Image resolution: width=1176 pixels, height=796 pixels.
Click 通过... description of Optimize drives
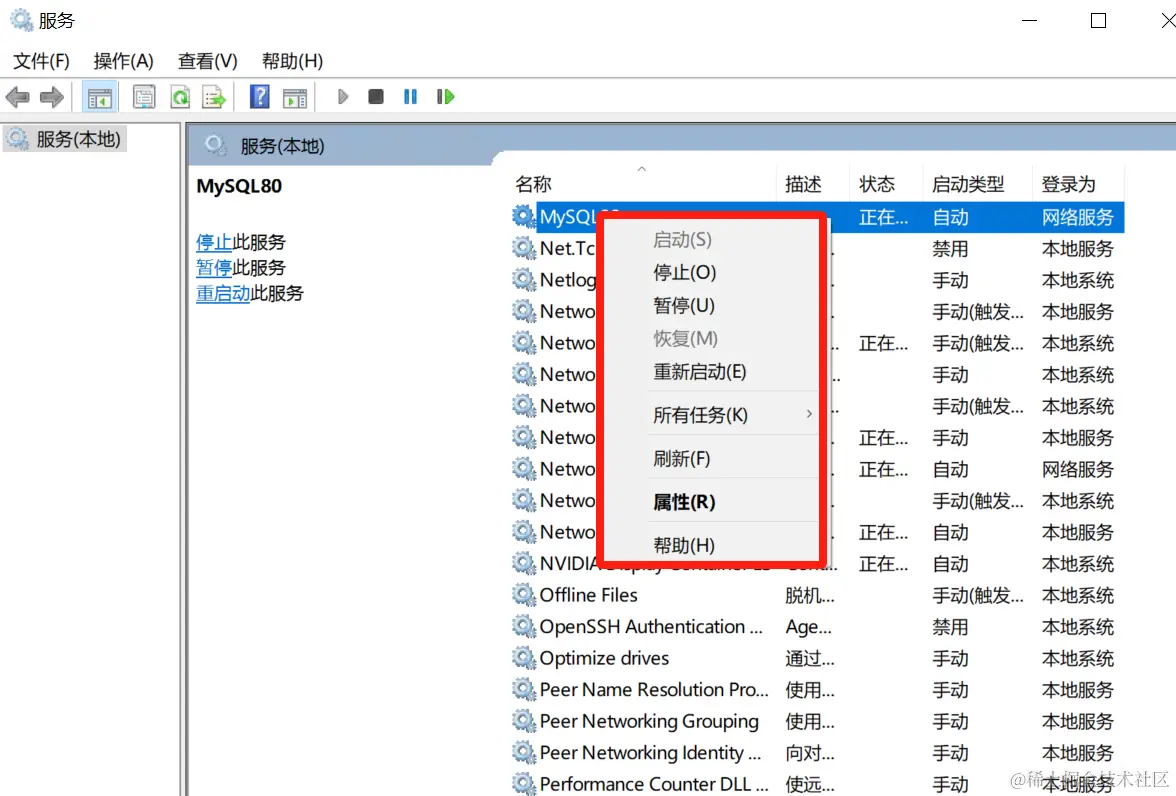pos(809,659)
